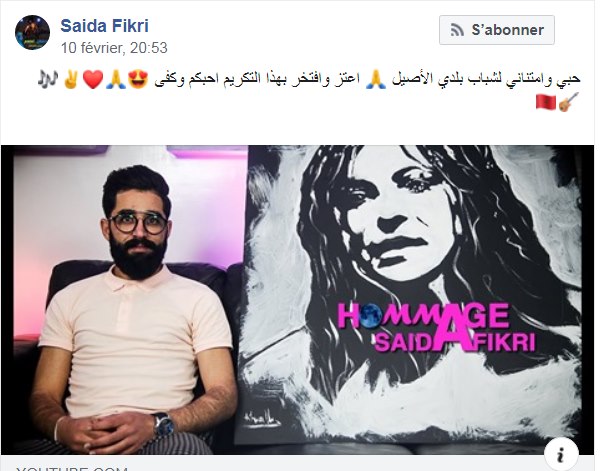Click the red heart emoji in caption
The image size is (603, 471).
pos(93,80)
